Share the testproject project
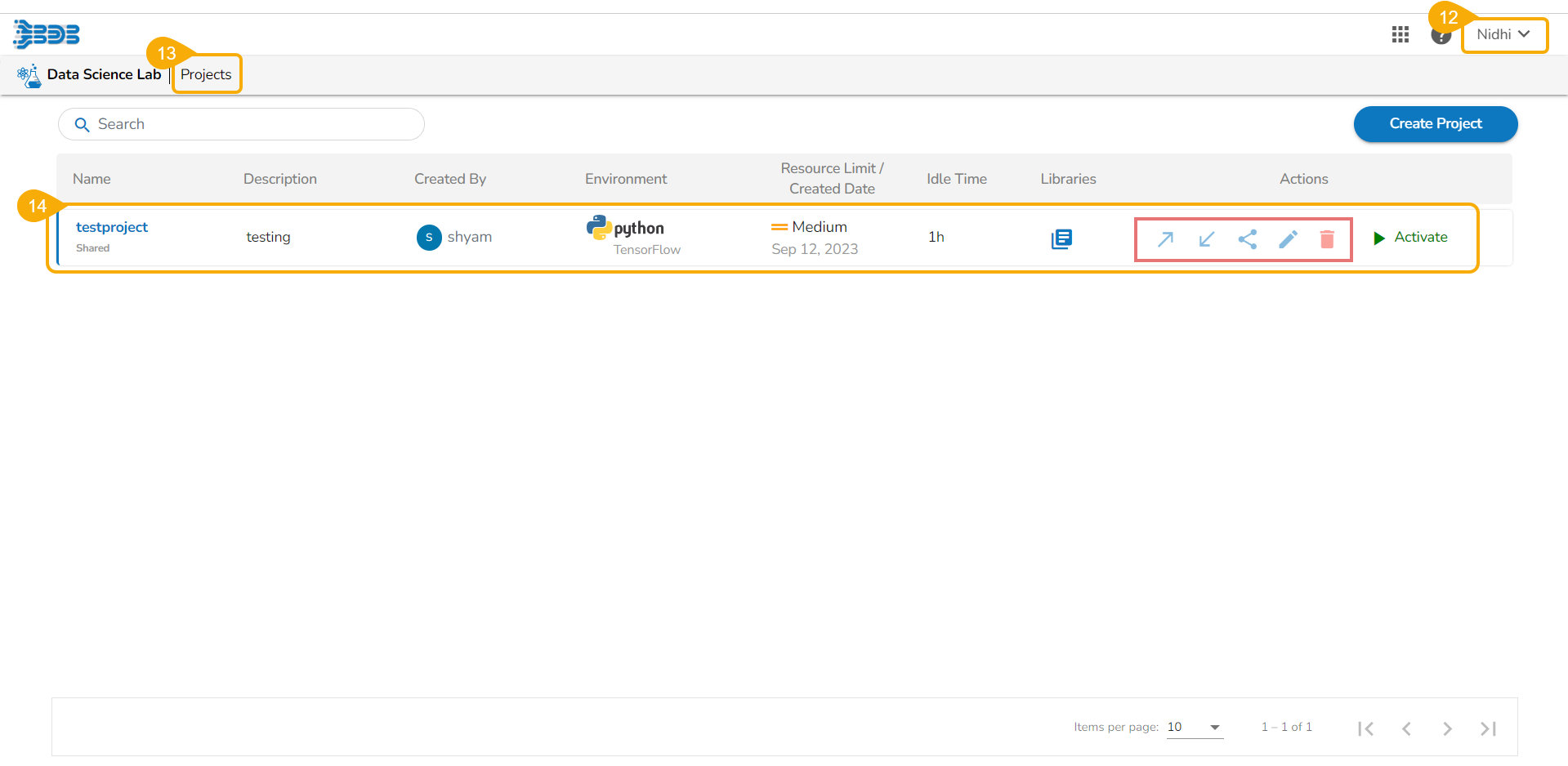 [1247, 238]
